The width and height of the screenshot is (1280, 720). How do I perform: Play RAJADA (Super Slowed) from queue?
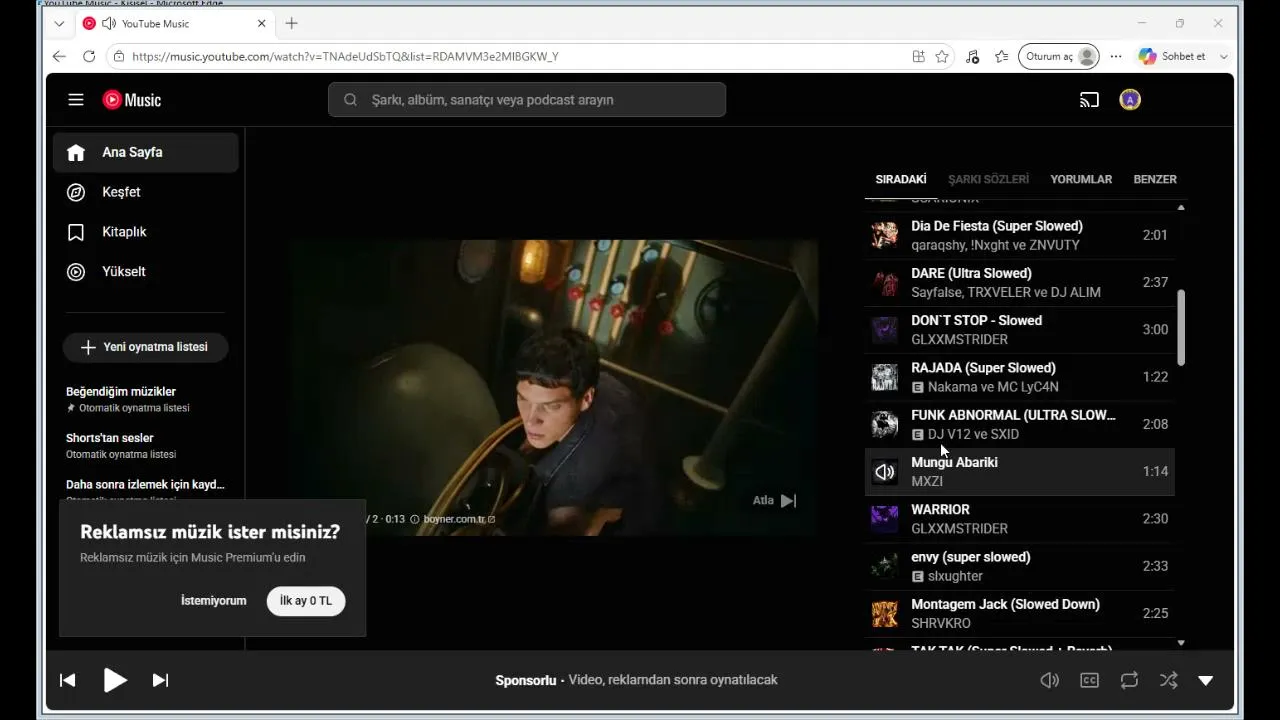pos(1020,377)
